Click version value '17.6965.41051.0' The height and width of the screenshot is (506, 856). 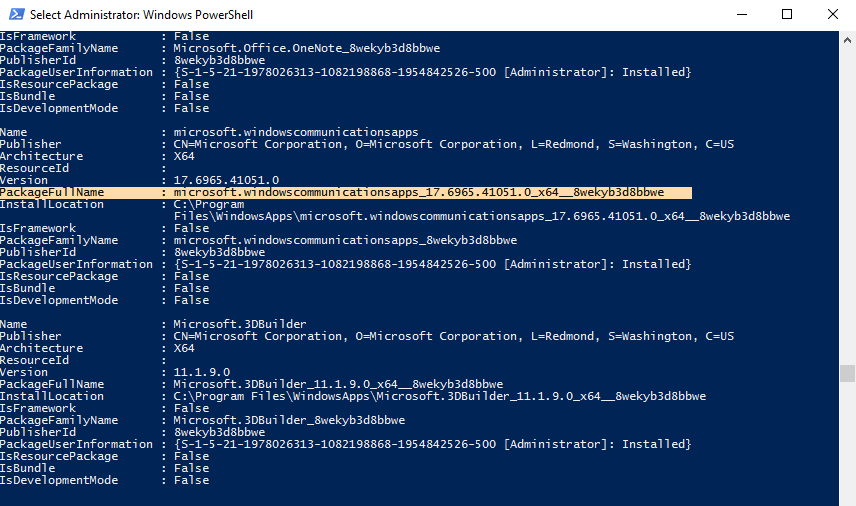click(x=226, y=180)
